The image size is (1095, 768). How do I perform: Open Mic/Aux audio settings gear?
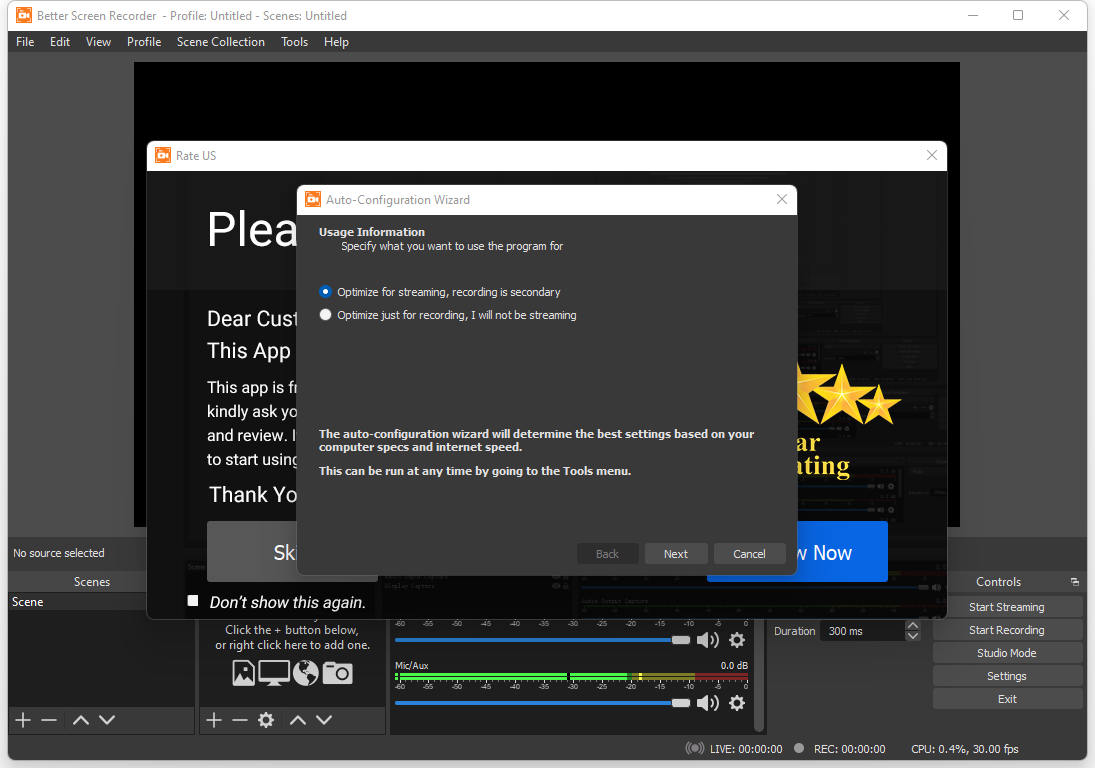pyautogui.click(x=737, y=703)
